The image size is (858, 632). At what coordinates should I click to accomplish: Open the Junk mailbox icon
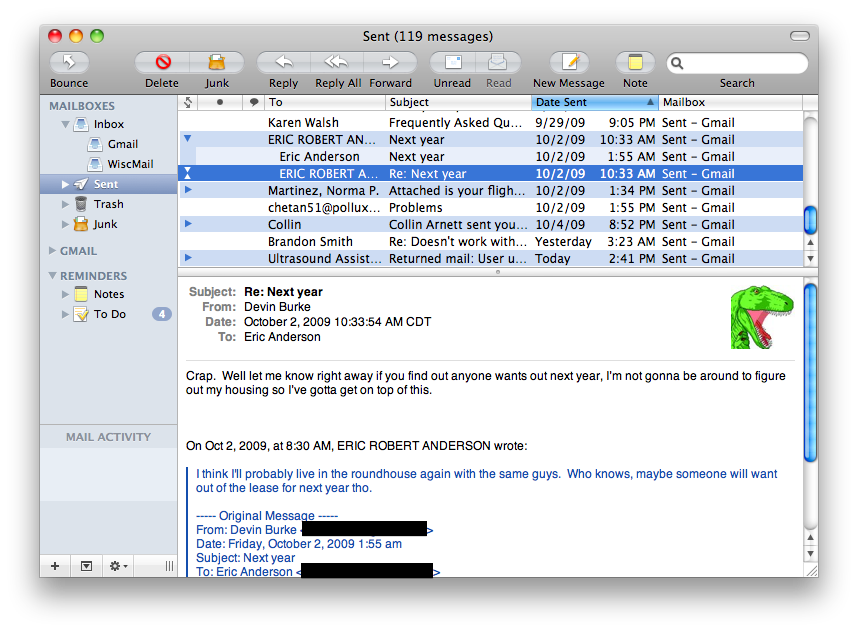tap(81, 224)
